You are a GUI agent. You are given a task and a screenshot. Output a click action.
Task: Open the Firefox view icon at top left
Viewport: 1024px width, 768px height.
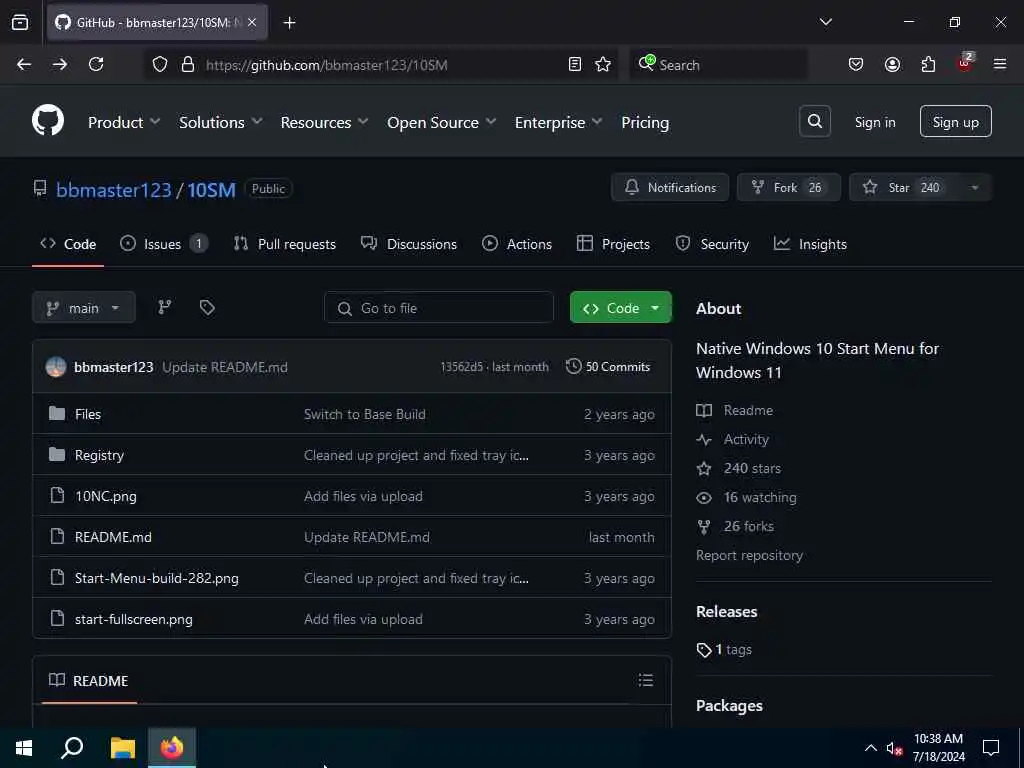coord(20,23)
